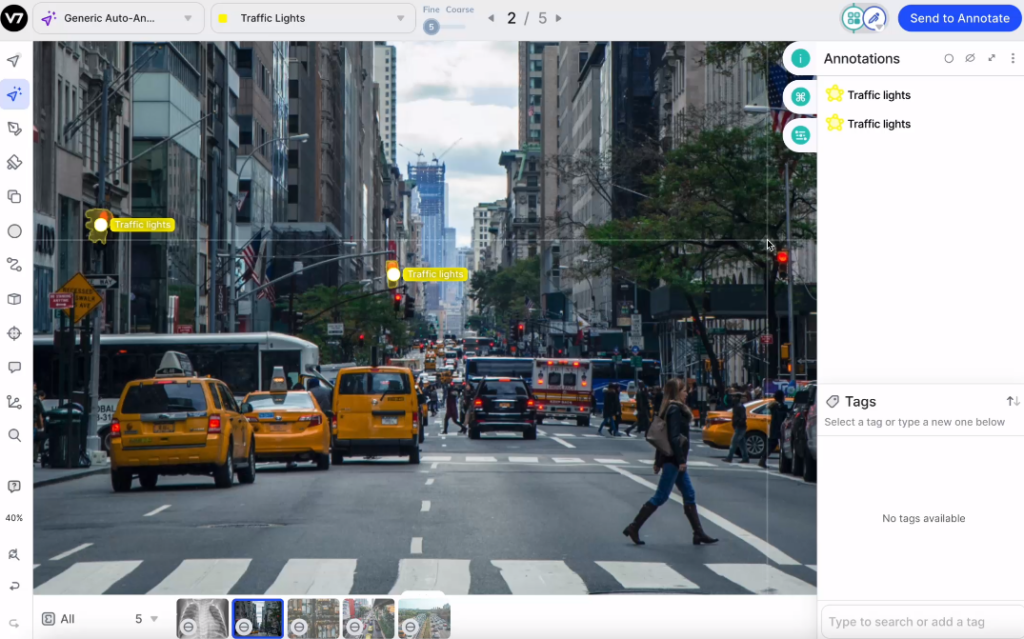The image size is (1024, 639).
Task: Click the grid icon next to pencil
Action: pos(853,18)
